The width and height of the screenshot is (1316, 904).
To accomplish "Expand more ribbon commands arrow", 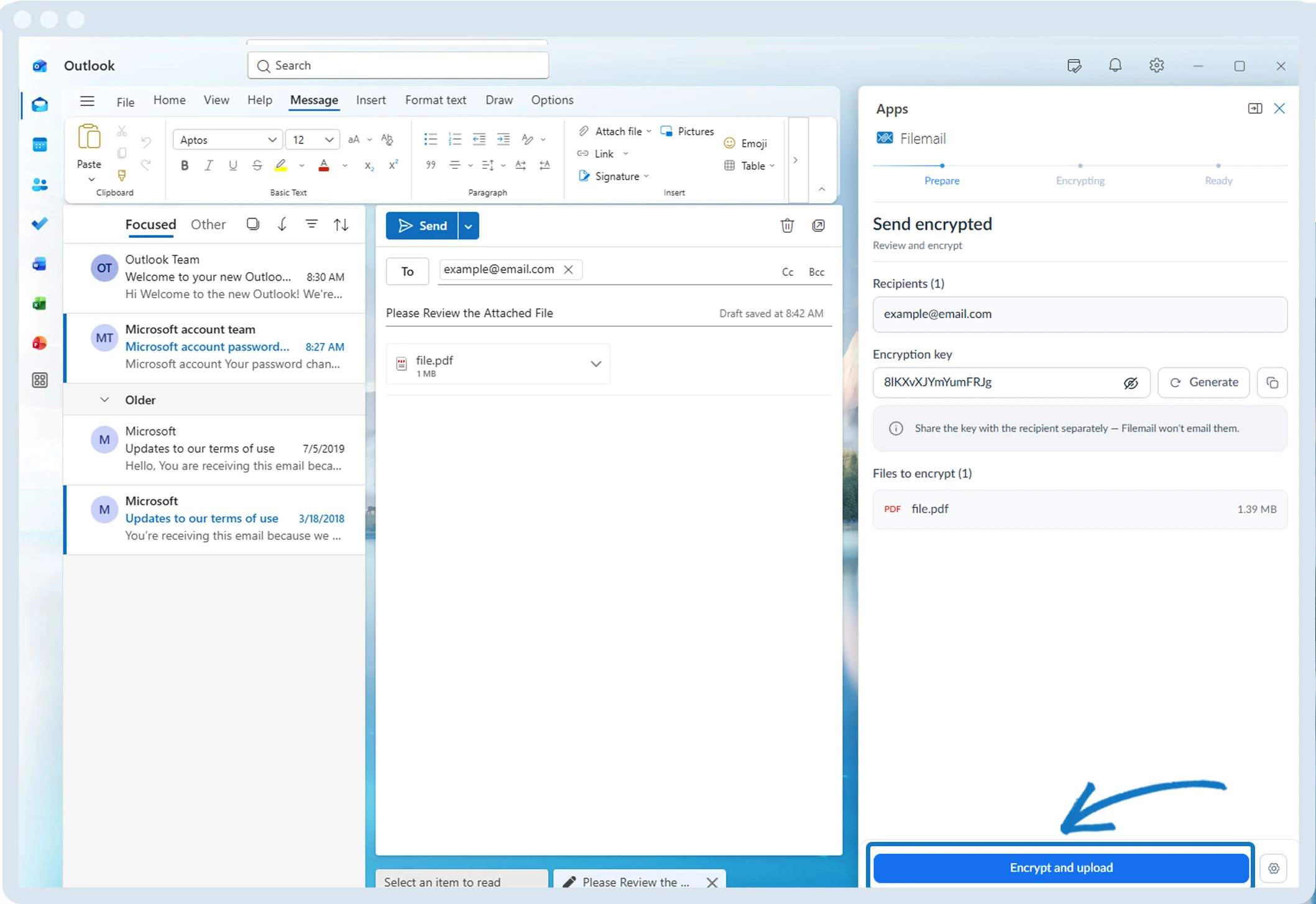I will (x=795, y=160).
